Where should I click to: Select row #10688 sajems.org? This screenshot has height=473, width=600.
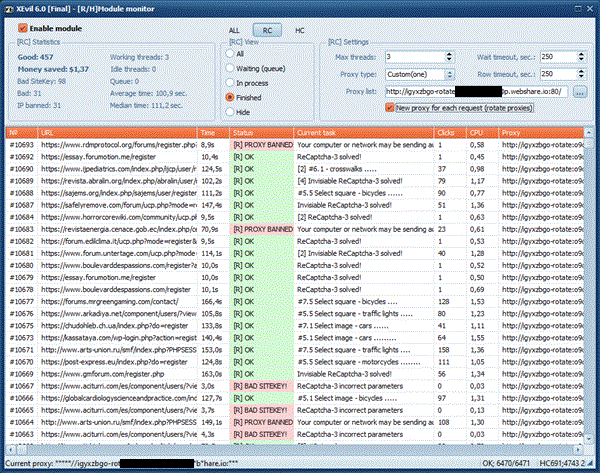click(x=295, y=193)
